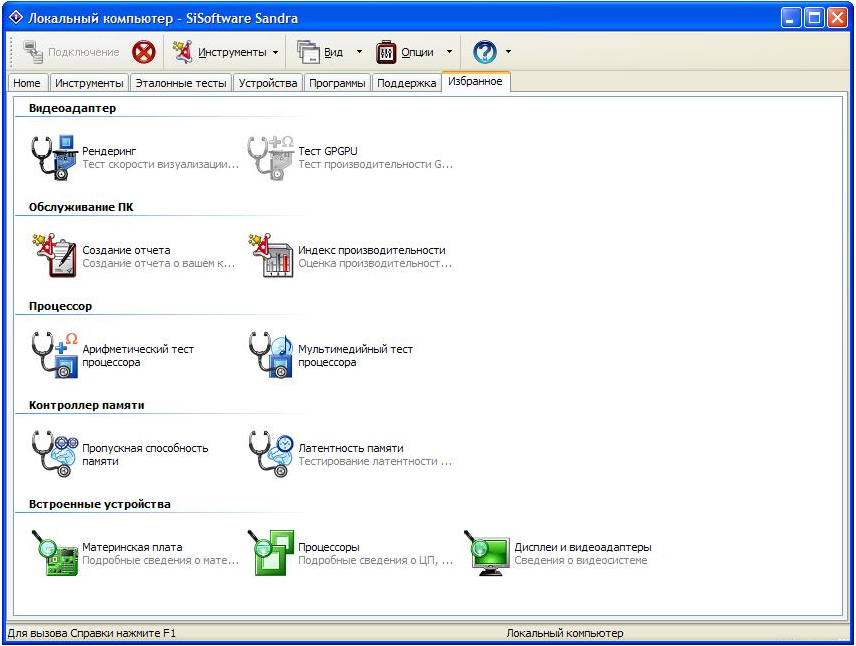Click the Вид toolbar button label
Image resolution: width=856 pixels, height=646 pixels.
point(334,52)
